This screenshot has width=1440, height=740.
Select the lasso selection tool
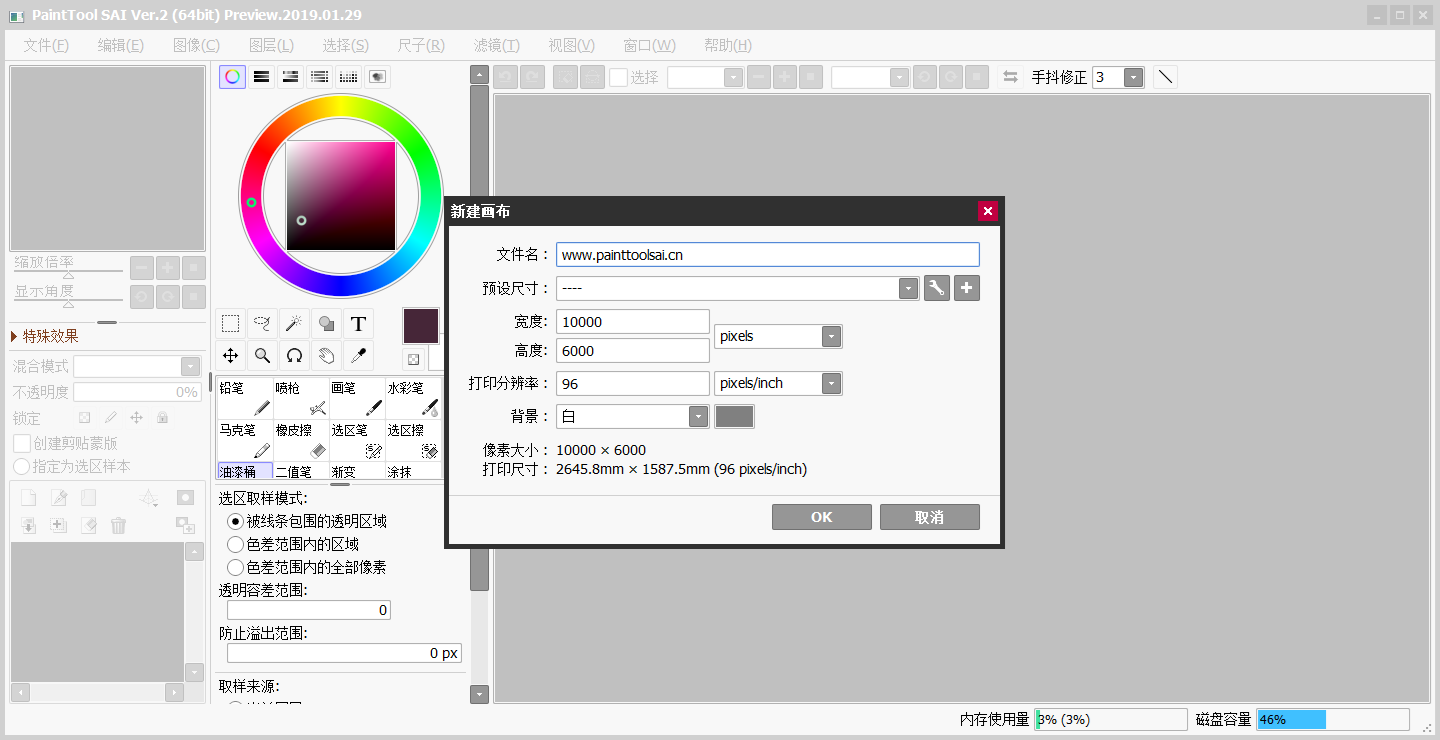click(x=262, y=324)
